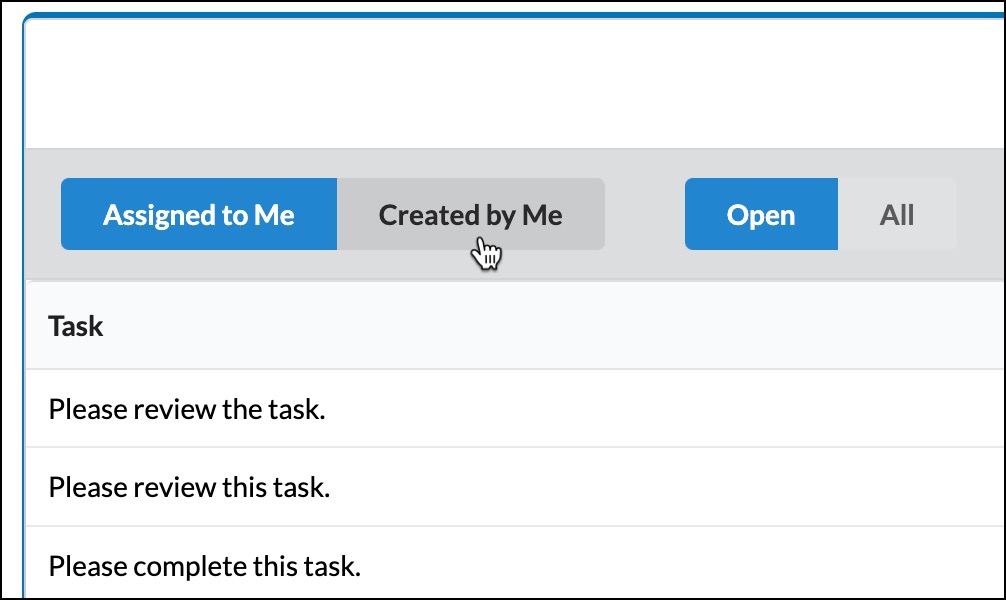1006x600 pixels.
Task: View tasks assigned to me
Action: click(199, 214)
